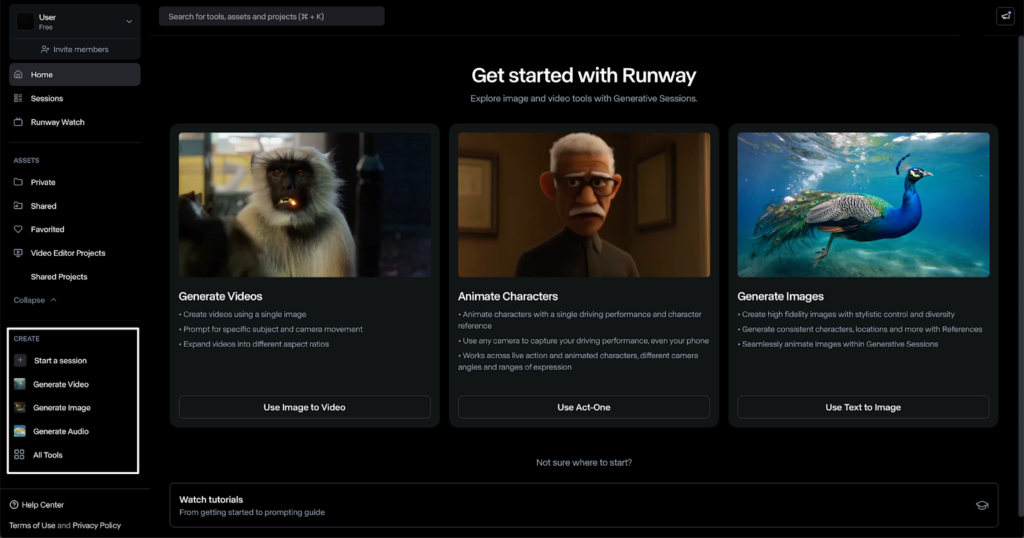Screen dimensions: 1024x538
Task: Click the plus icon to start a session
Action: coord(20,360)
